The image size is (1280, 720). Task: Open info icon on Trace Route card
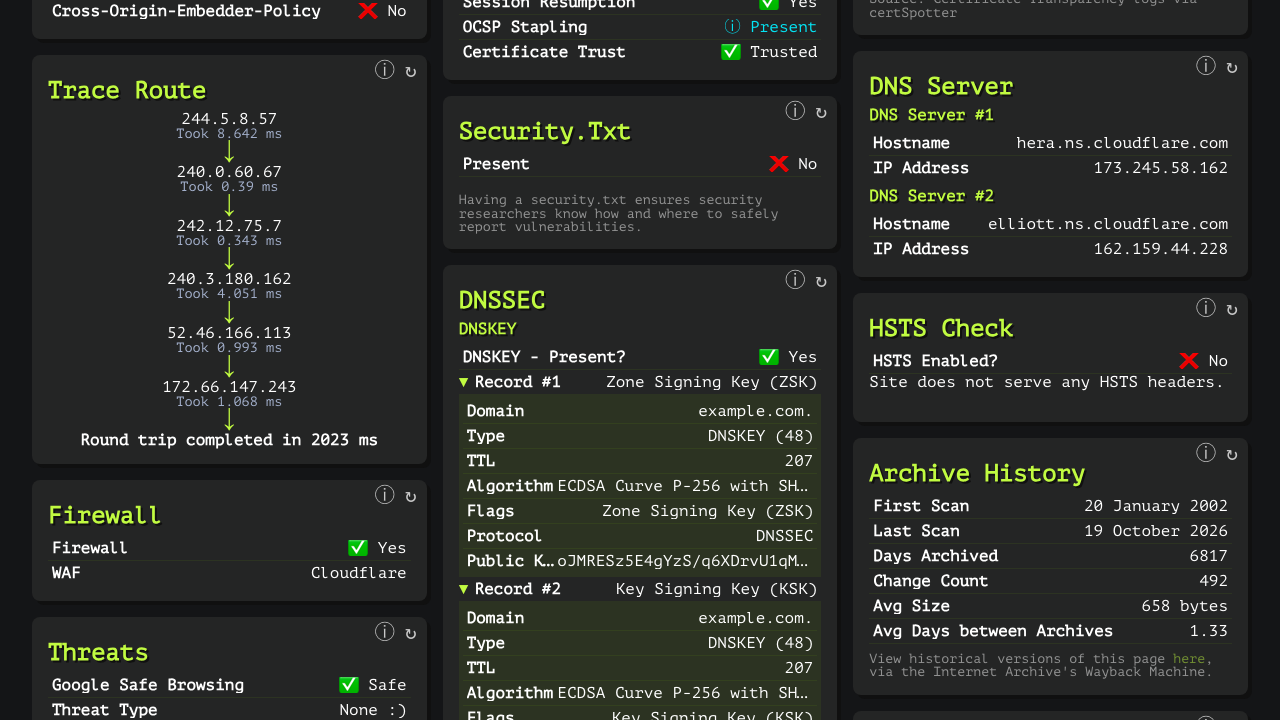pos(384,70)
